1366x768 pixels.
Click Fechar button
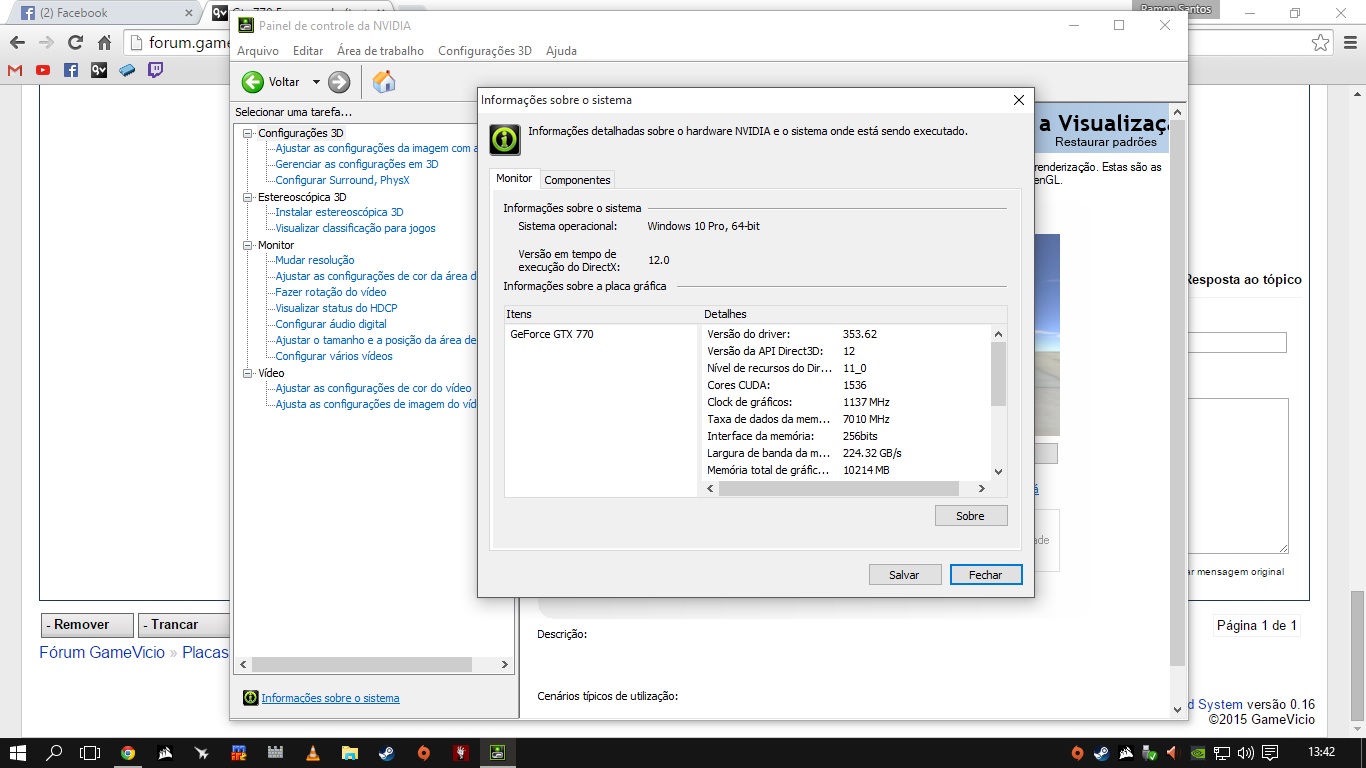coord(985,575)
